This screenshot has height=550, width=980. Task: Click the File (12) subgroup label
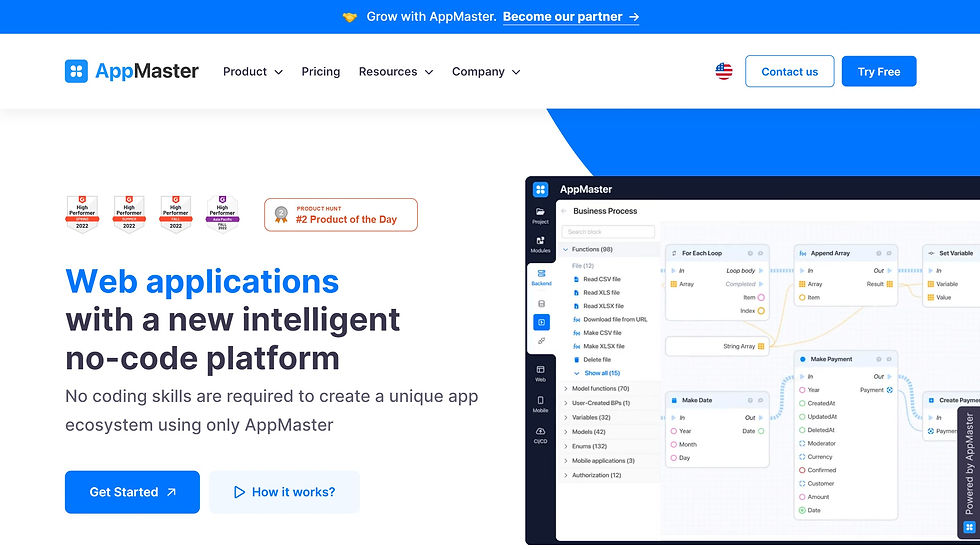click(x=582, y=266)
